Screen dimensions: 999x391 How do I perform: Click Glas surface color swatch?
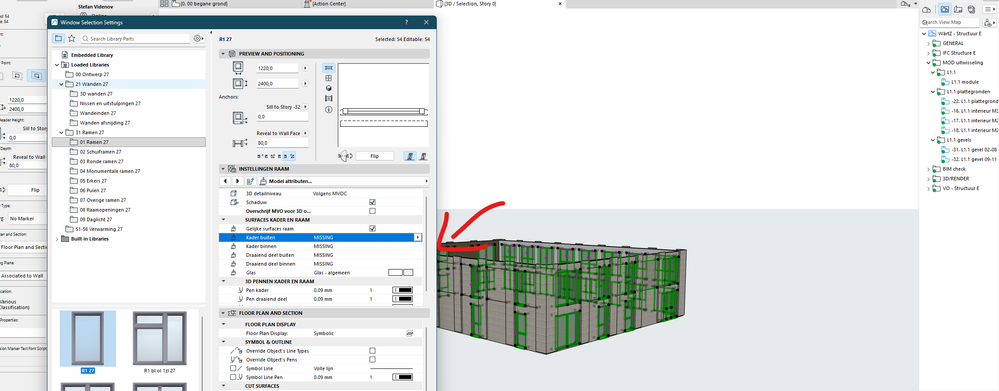400,273
